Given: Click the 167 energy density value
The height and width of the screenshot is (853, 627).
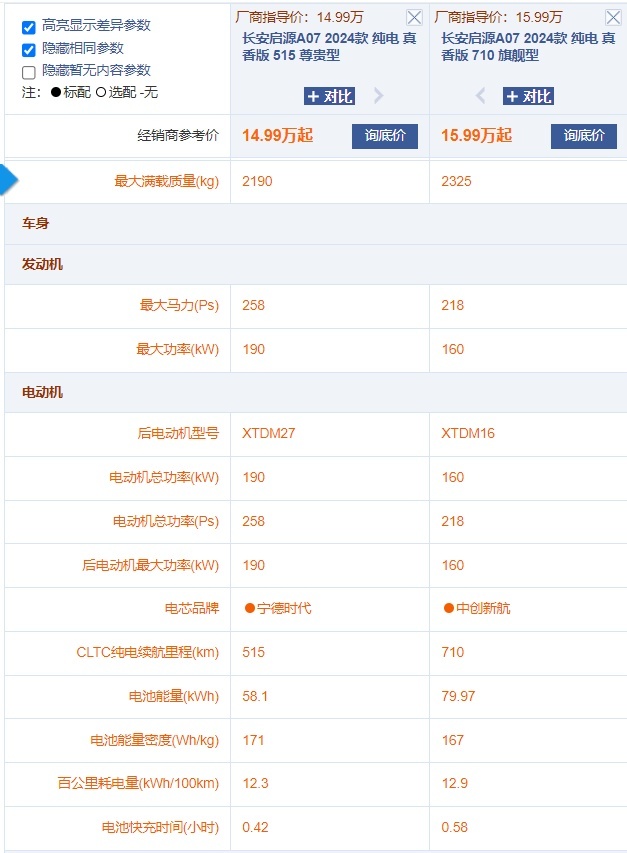Looking at the screenshot, I should pos(452,740).
